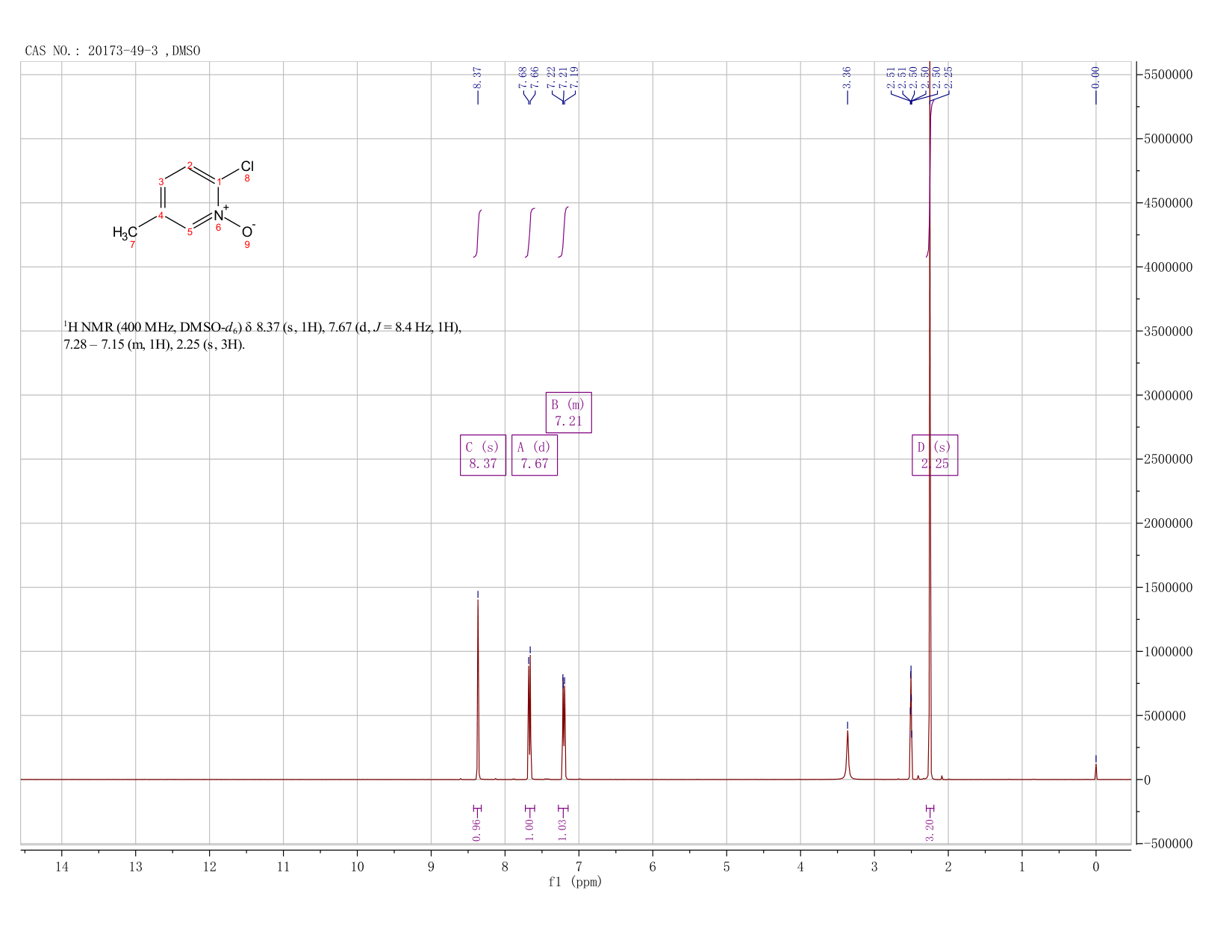
Task: Select the D (s) 2.25 multiplet box
Action: 935,455
